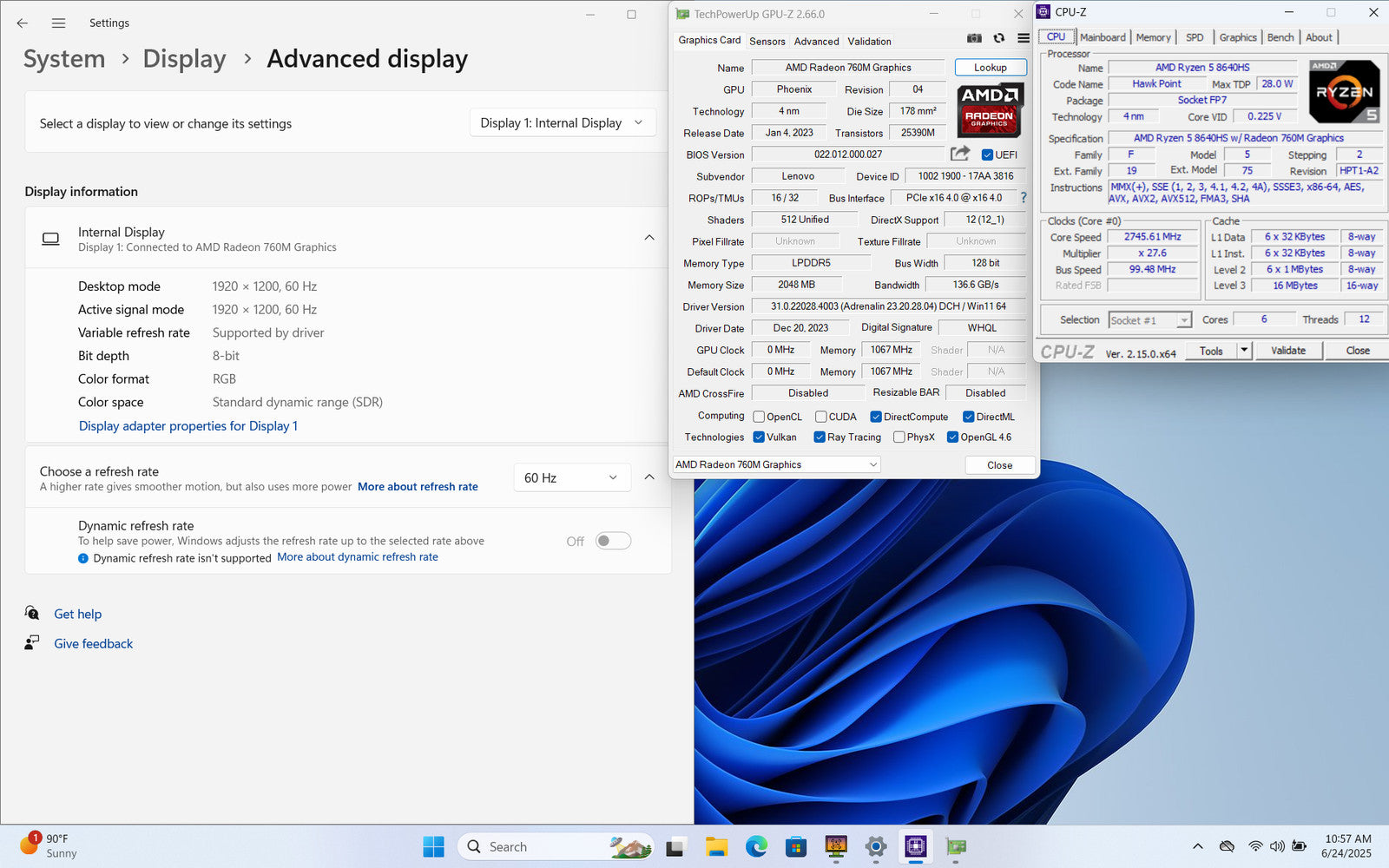The image size is (1389, 868).
Task: Open Microsoft Edge from the taskbar
Action: coord(756,846)
